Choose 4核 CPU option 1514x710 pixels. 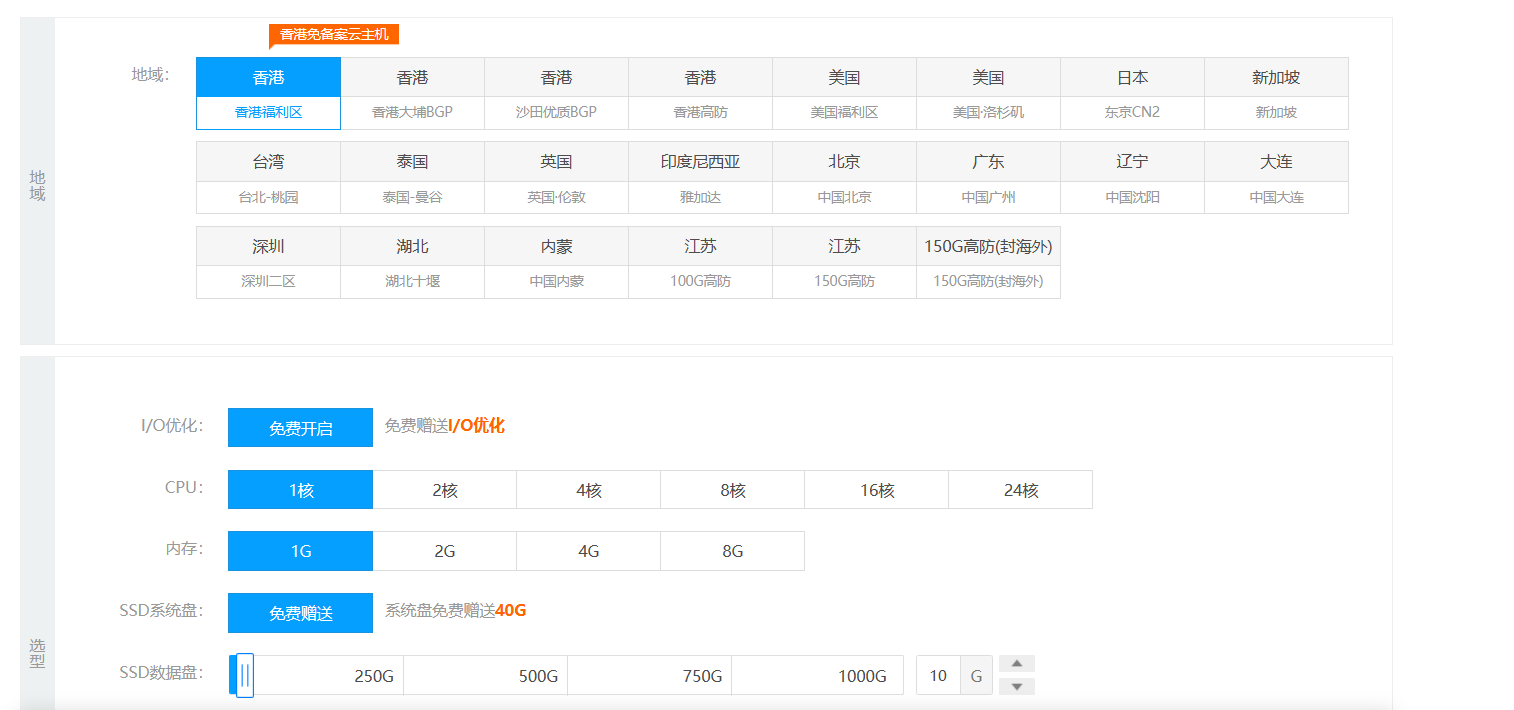[x=589, y=490]
